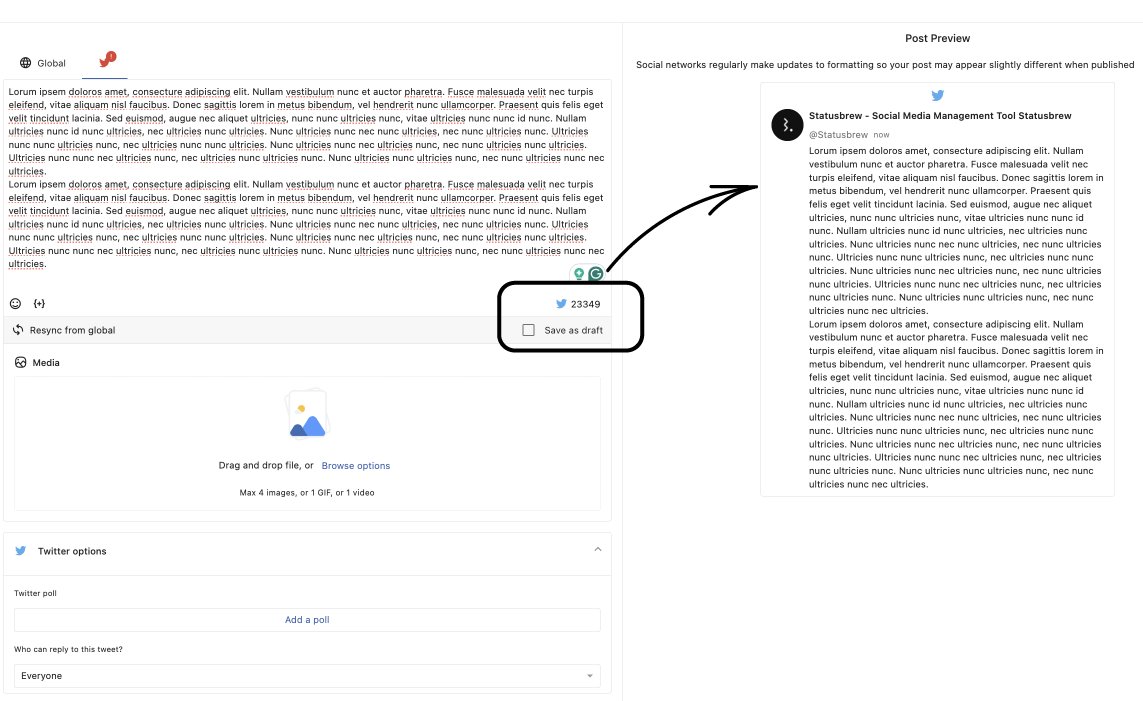Insert a dynamic field with braces icon
The height and width of the screenshot is (701, 1143).
39,303
